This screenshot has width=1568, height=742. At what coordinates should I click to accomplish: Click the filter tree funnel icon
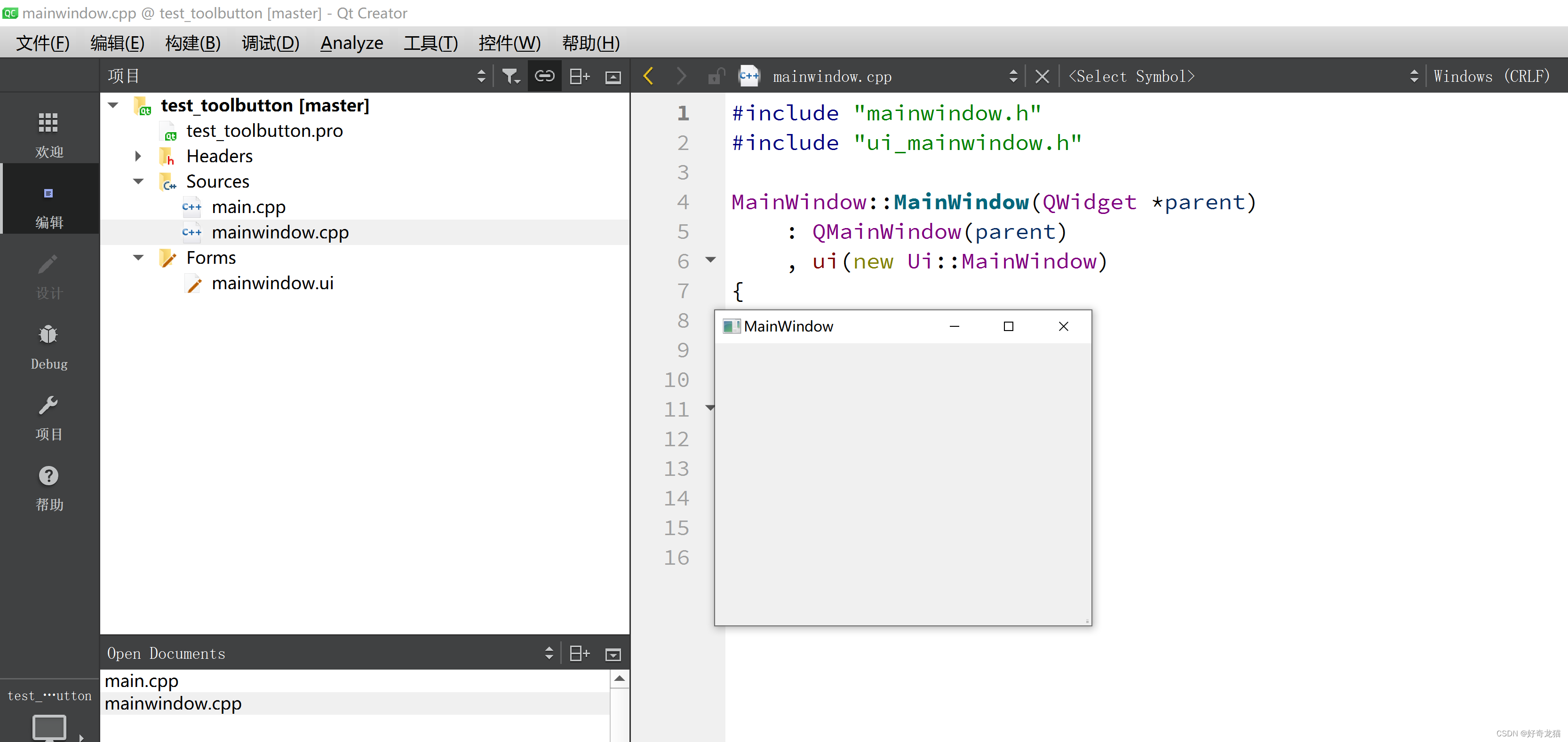[x=511, y=76]
